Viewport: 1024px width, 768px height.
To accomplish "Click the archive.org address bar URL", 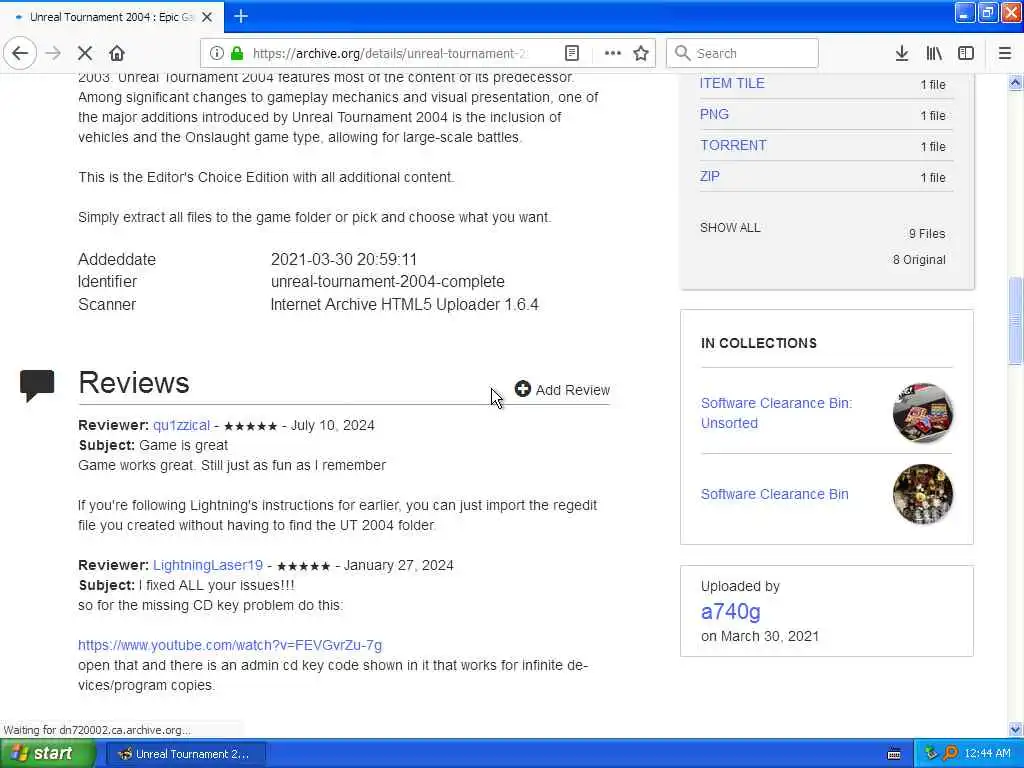I will pos(389,54).
